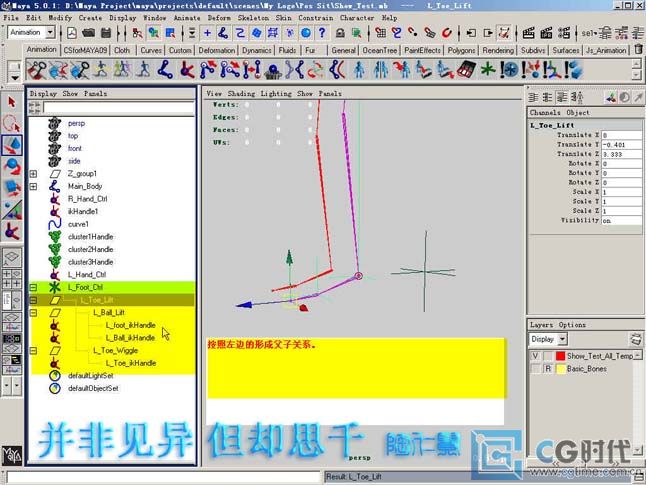Toggle V visibility of Show_Test_All_Temp layer
This screenshot has height=485, width=646.
pos(535,356)
